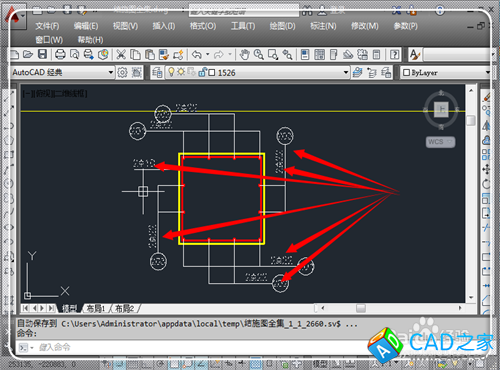Toggle the layer 1526 lock icon
Image resolution: width=500 pixels, height=370 pixels.
click(x=202, y=72)
